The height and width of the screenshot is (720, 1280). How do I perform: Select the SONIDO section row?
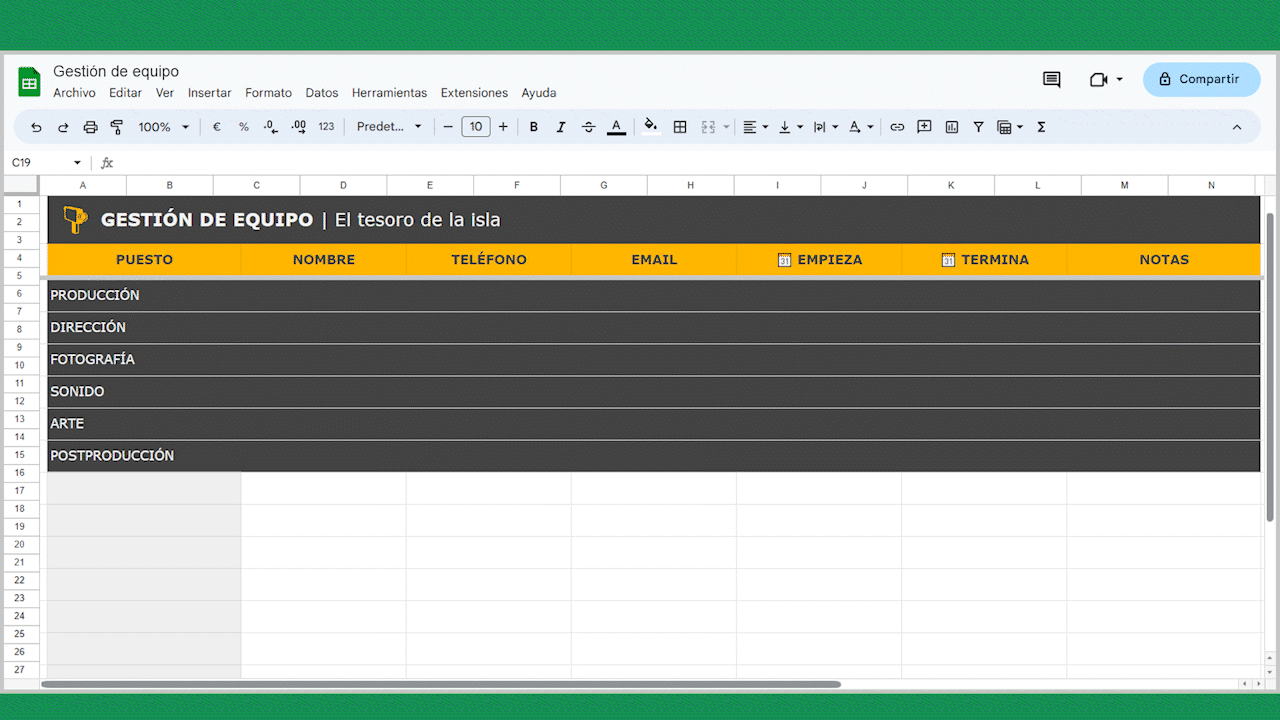(653, 391)
